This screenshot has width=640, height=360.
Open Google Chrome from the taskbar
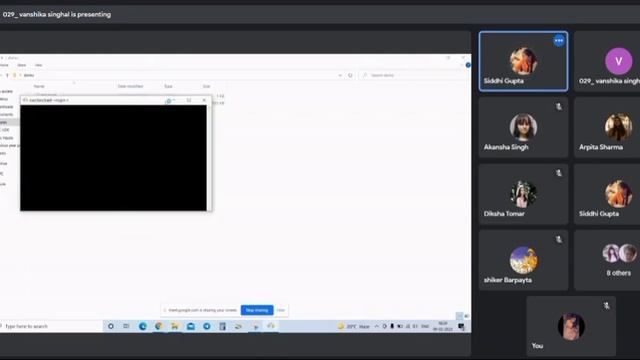158,326
